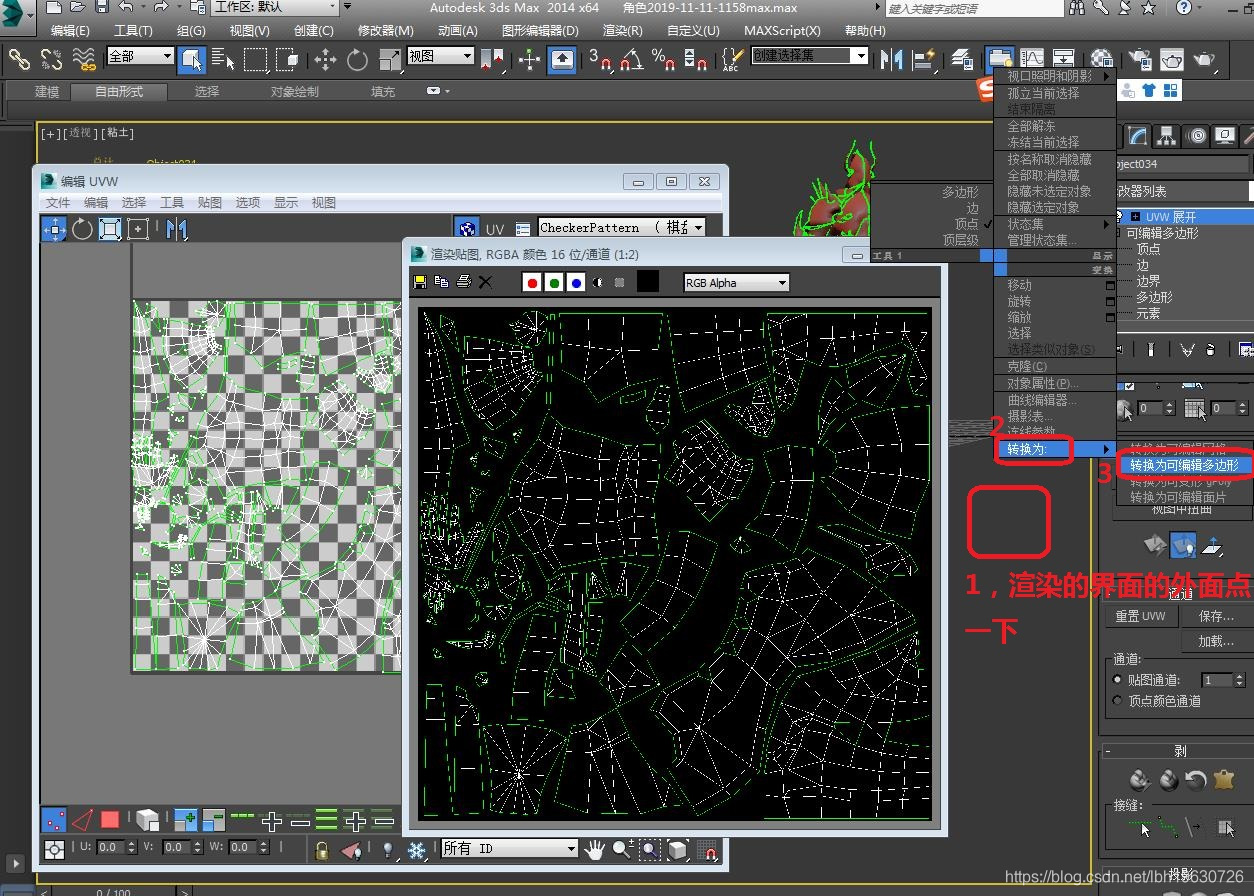The height and width of the screenshot is (896, 1254).
Task: Click the pan hand tool in UVW editor
Action: pos(595,849)
